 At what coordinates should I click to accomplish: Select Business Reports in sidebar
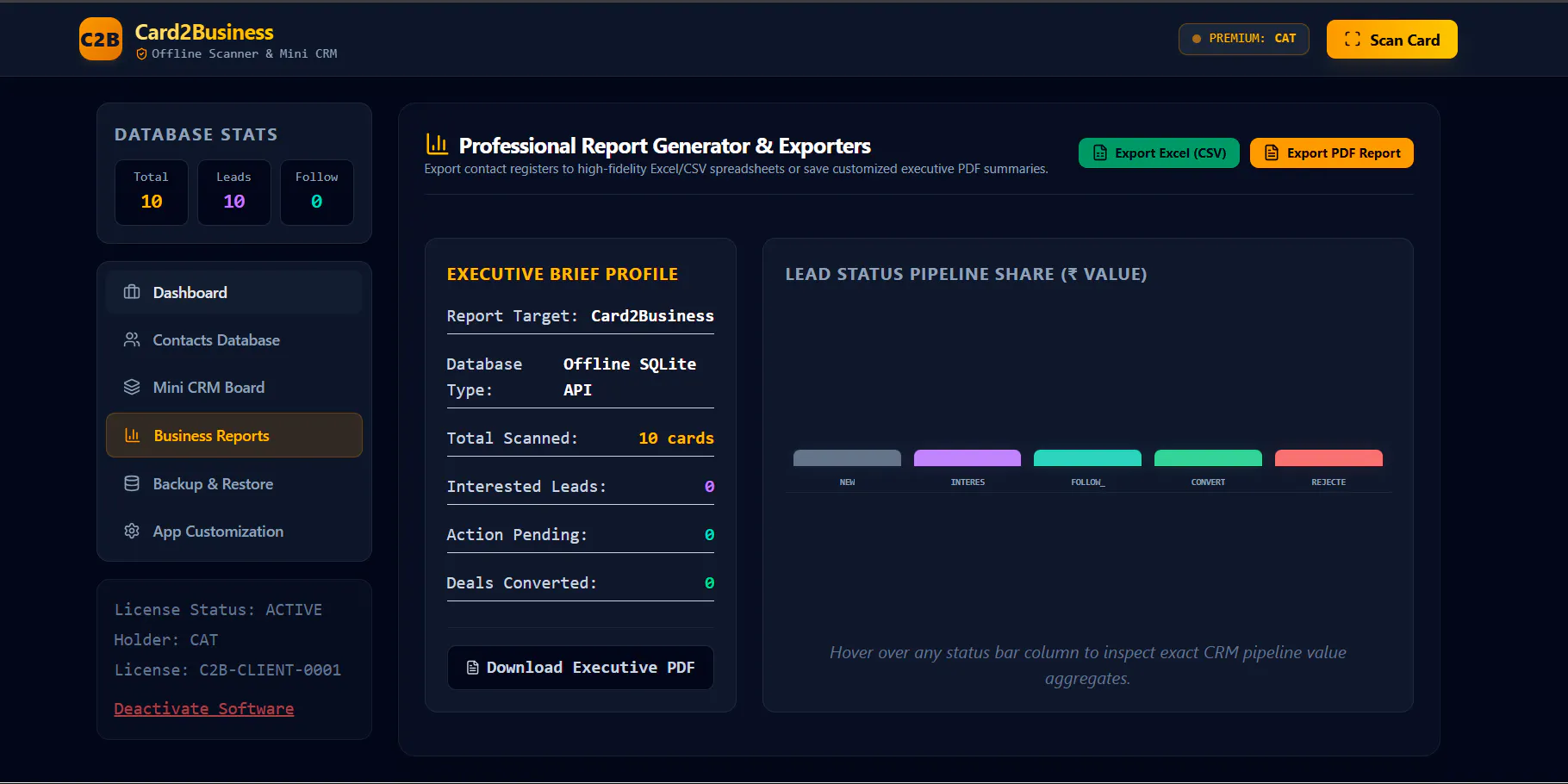[x=234, y=435]
